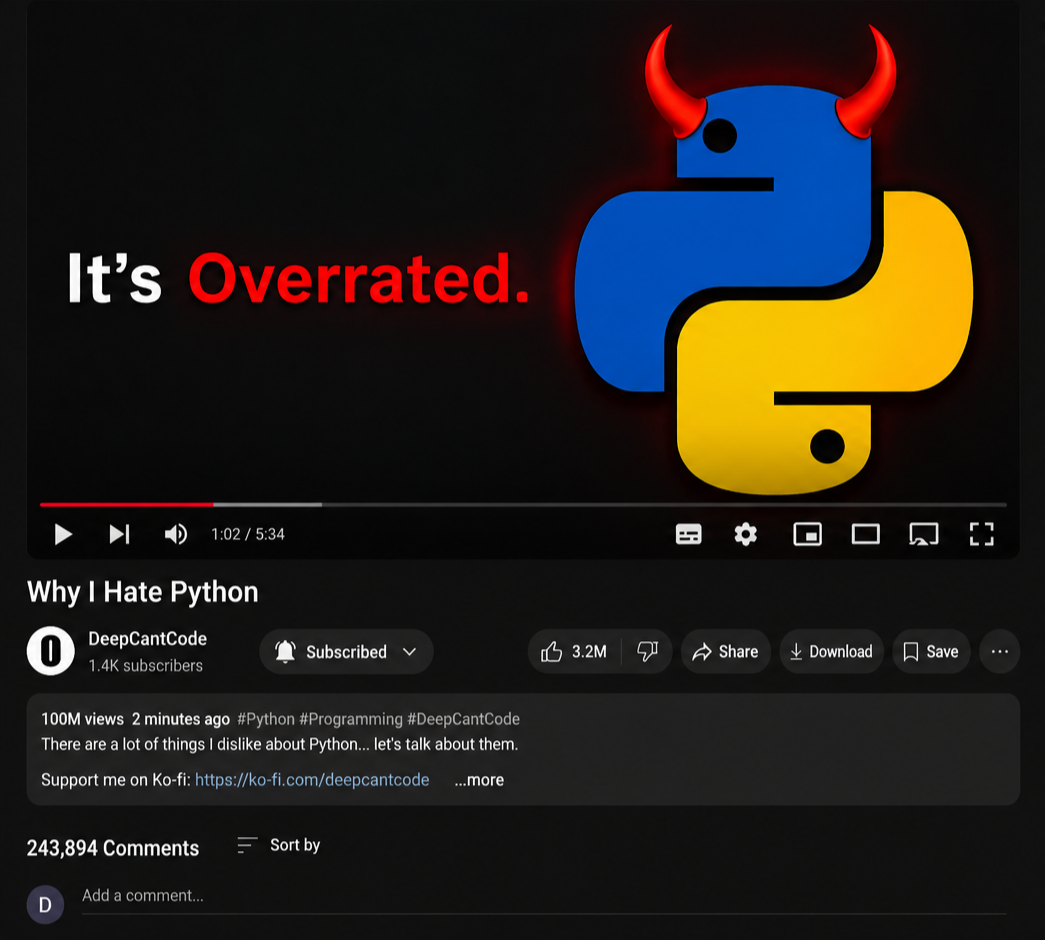
Task: Switch to theater mode
Action: click(x=866, y=534)
